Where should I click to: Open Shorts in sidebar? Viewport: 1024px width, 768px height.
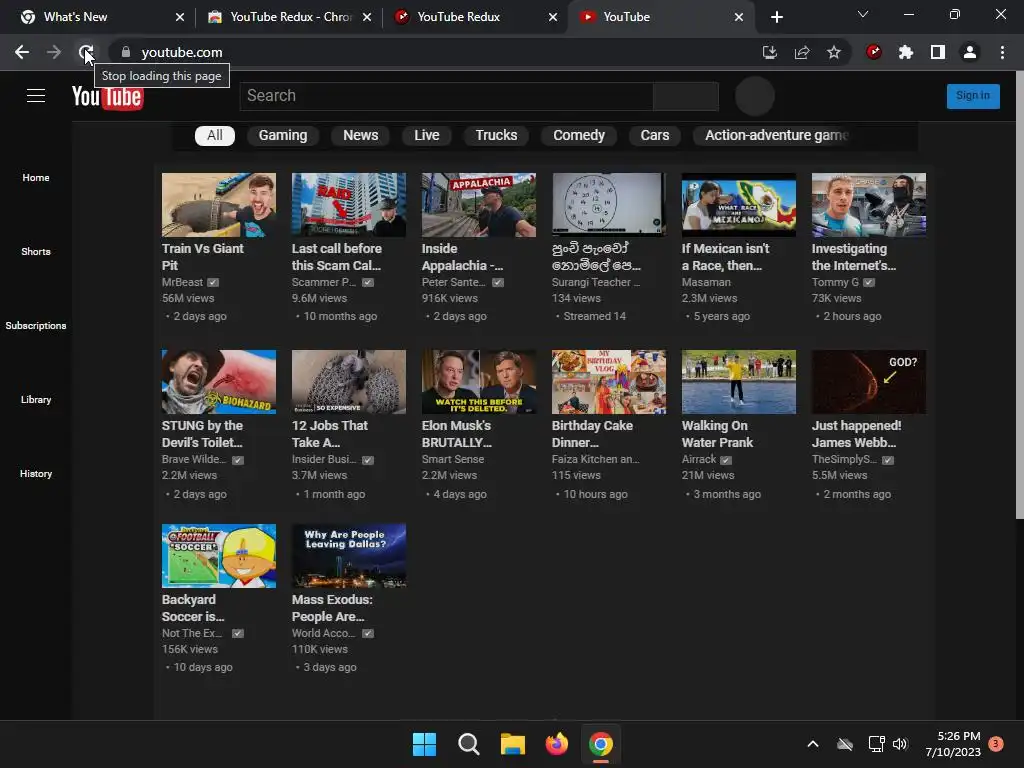pos(36,251)
